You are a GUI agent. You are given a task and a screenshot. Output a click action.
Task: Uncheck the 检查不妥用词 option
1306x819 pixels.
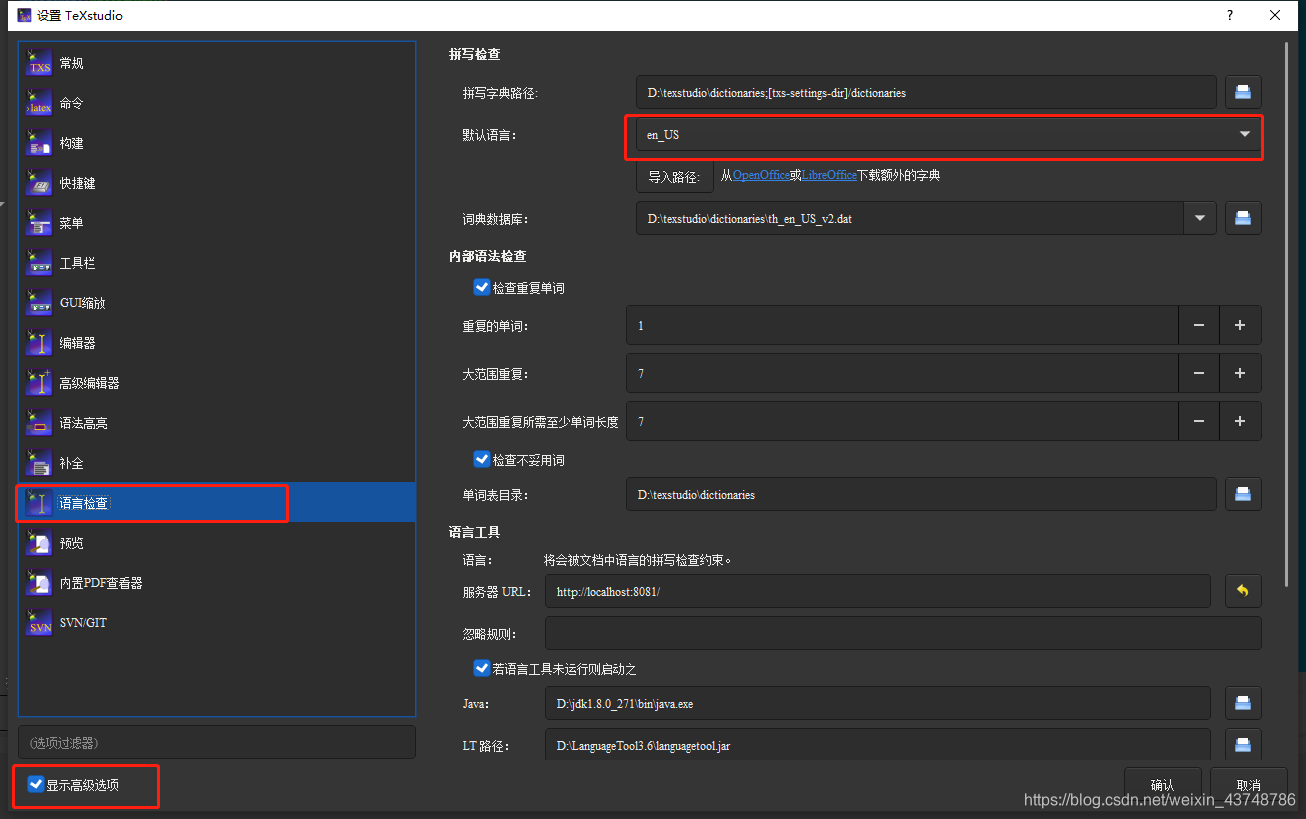482,459
